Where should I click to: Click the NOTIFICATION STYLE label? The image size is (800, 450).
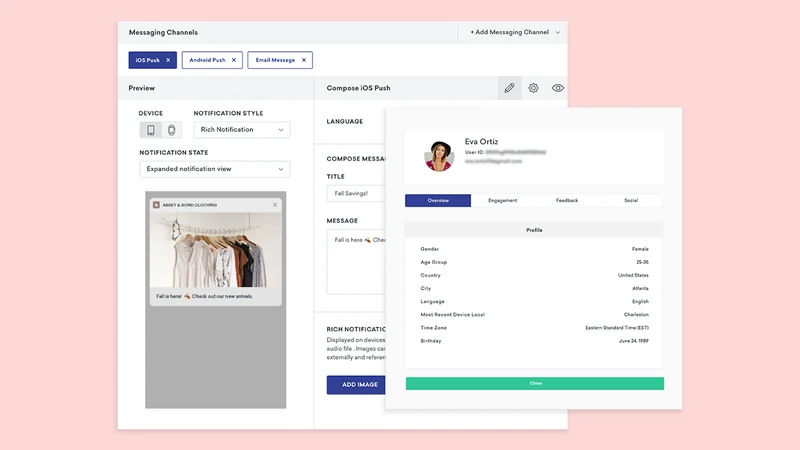[228, 113]
